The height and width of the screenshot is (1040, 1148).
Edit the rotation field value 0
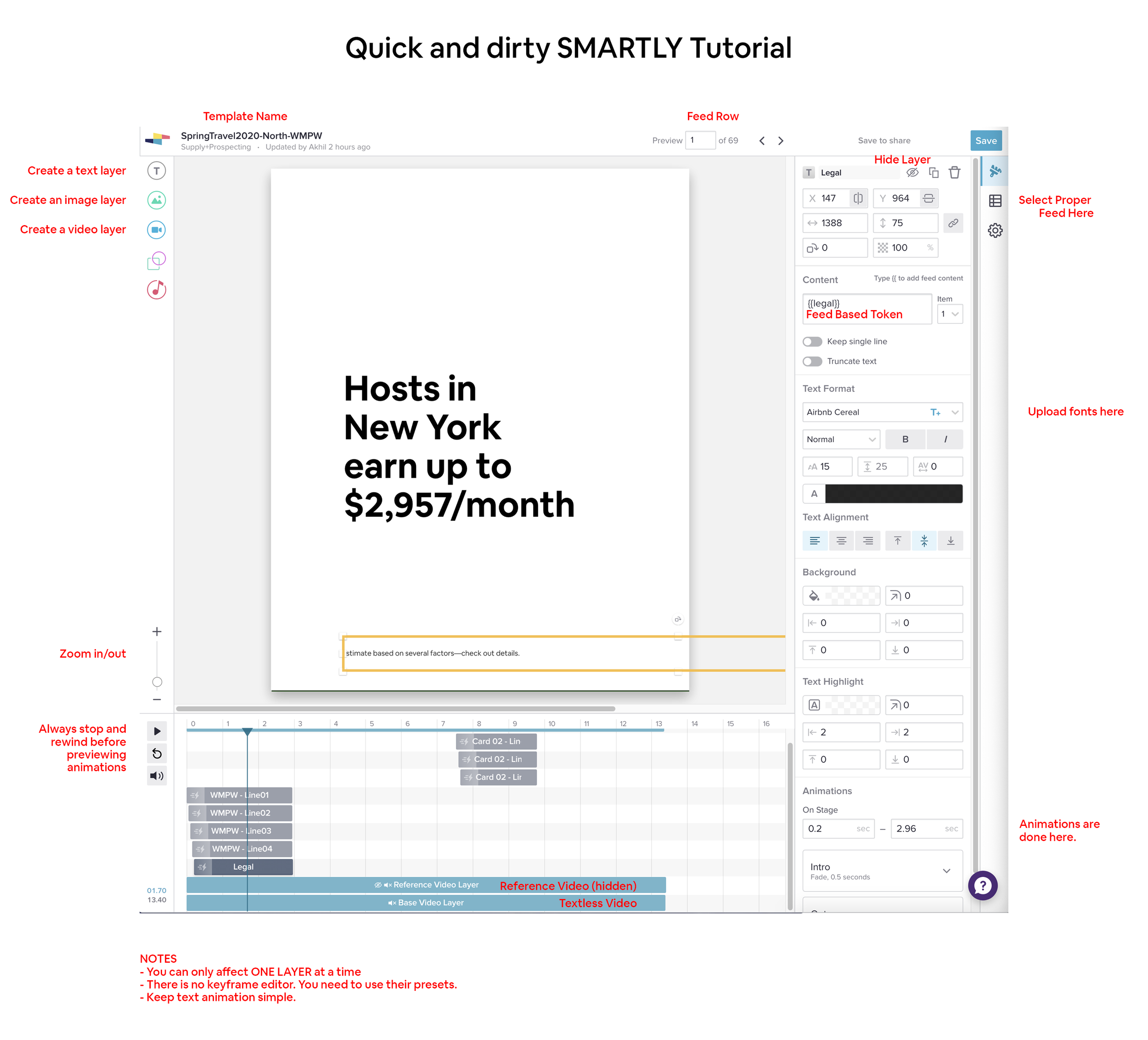[x=835, y=248]
